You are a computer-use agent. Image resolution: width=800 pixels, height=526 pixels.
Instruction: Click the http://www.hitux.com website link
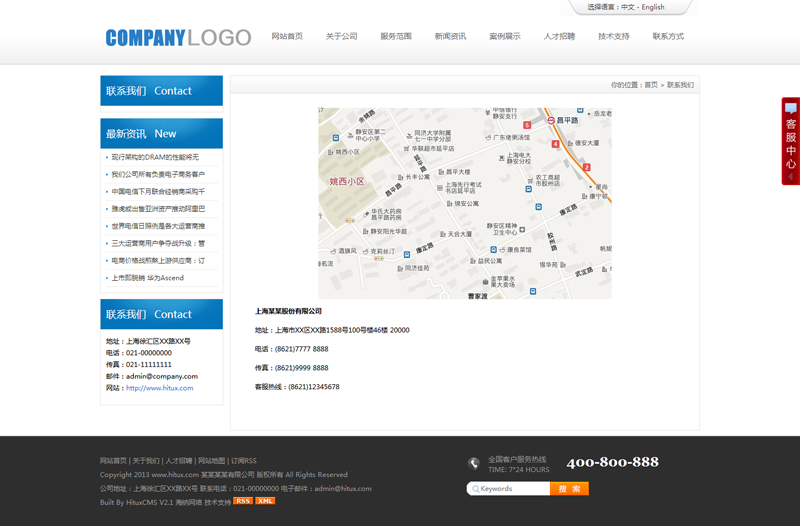pyautogui.click(x=160, y=388)
